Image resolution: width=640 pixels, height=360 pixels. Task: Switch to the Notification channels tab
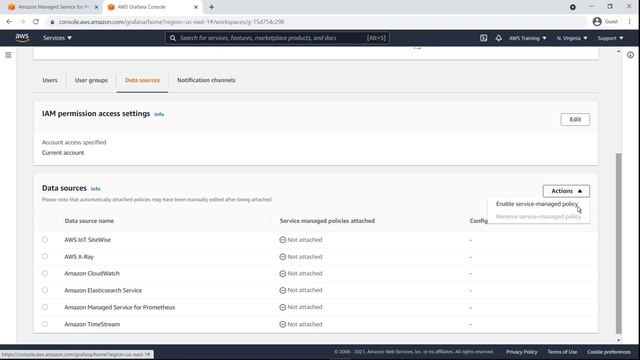(206, 80)
